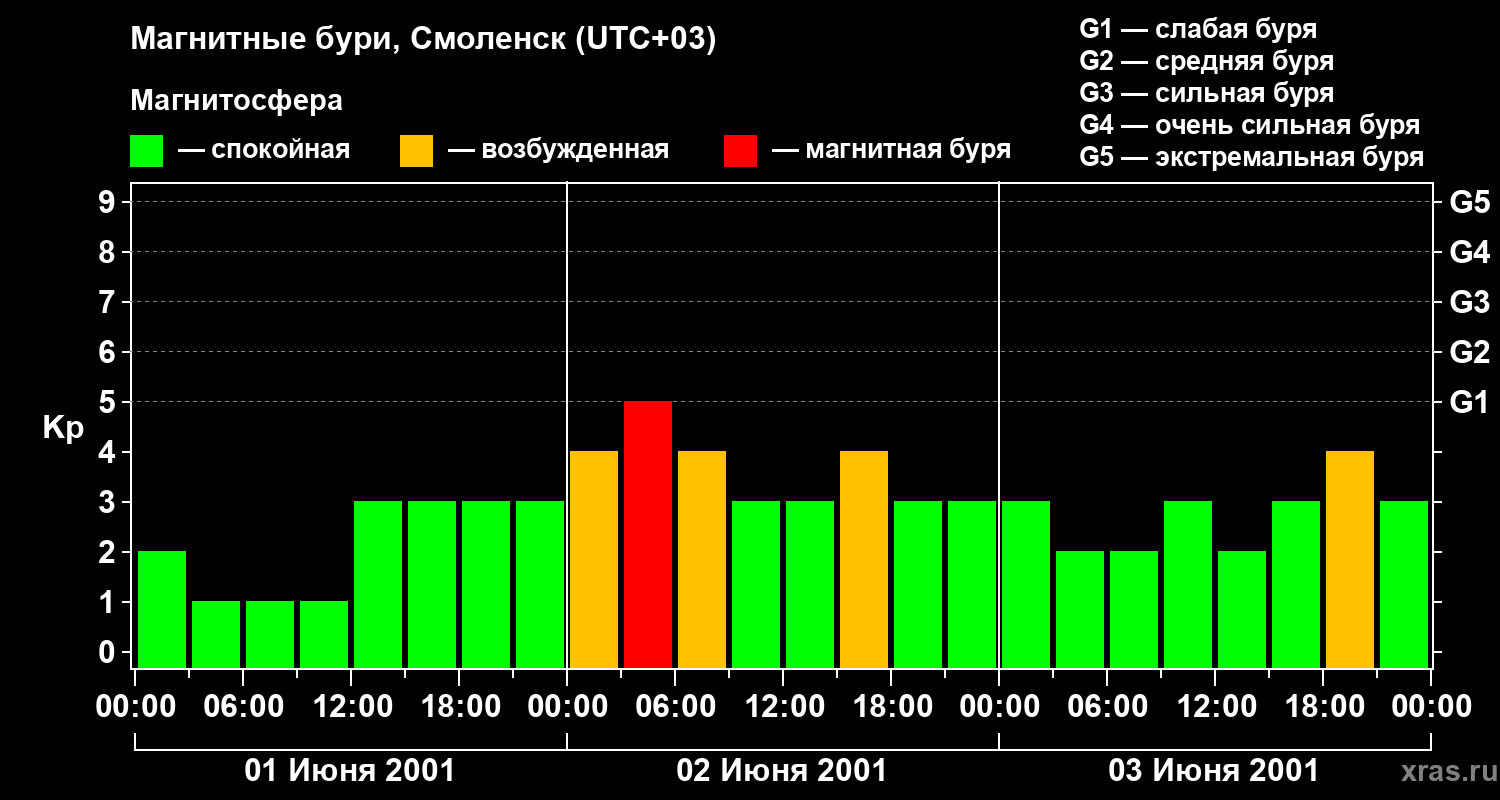The width and height of the screenshot is (1500, 800).
Task: Select the 03:00–06:00 Kp 1 bar on 01 June
Action: tap(216, 634)
